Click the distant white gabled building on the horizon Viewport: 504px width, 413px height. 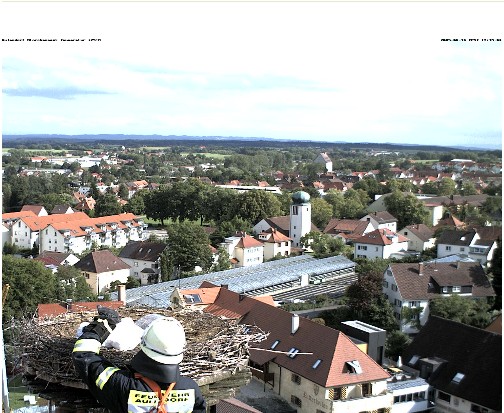click(x=324, y=161)
